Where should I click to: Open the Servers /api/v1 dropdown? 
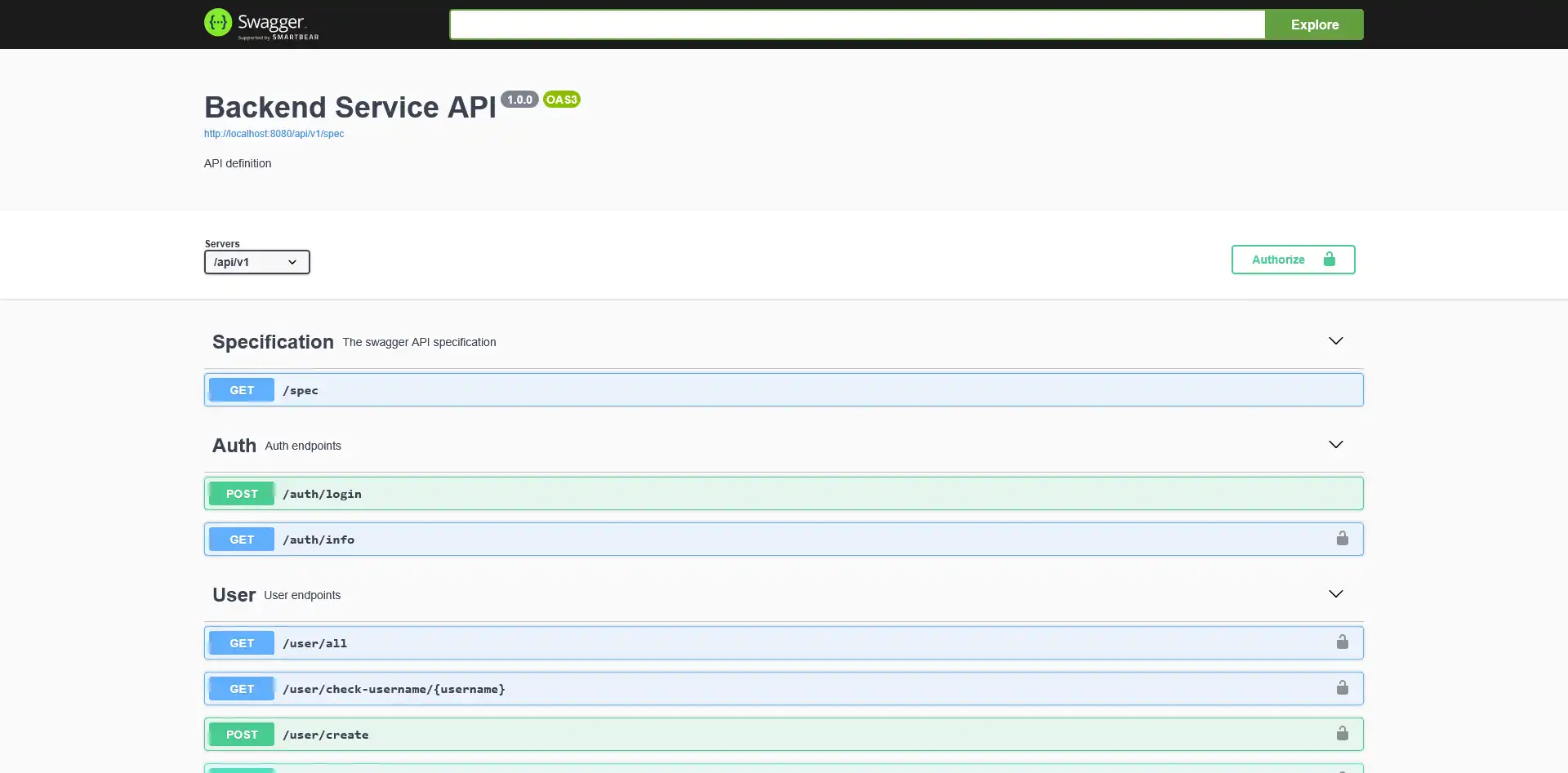256,262
